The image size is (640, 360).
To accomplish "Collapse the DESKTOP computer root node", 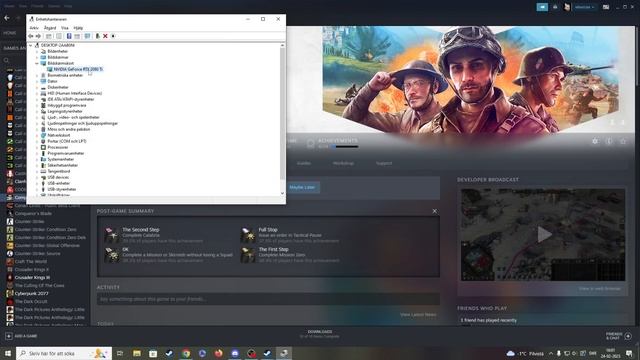I will tap(31, 45).
